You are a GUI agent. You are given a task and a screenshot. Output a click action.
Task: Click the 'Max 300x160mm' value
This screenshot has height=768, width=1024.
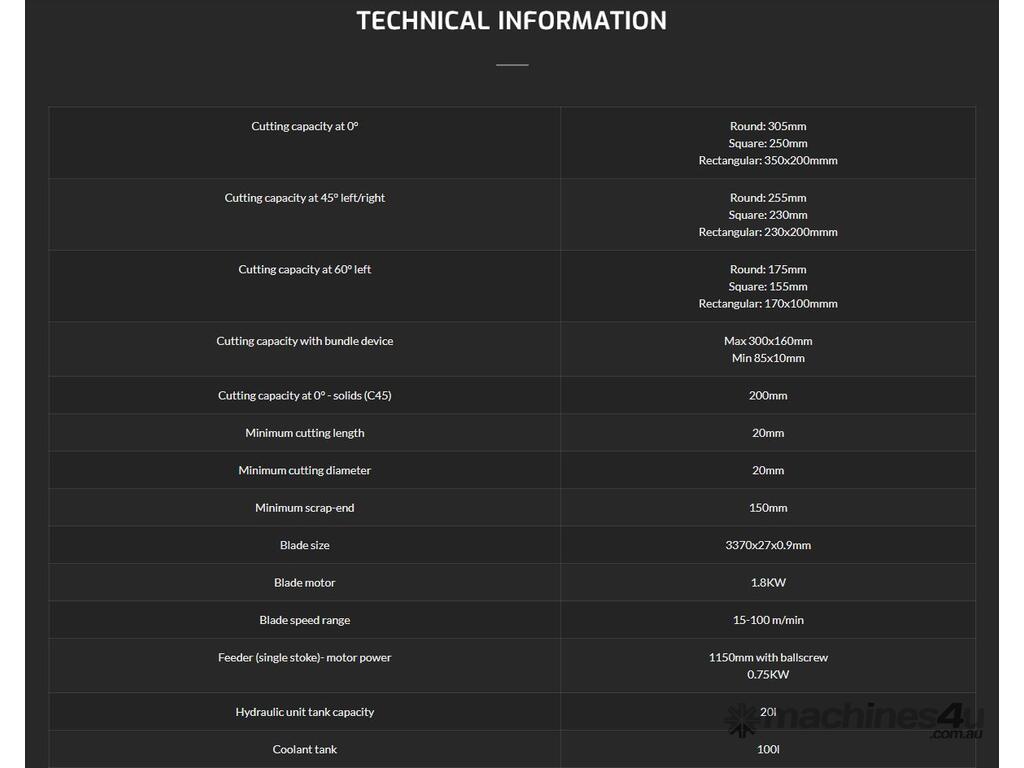pyautogui.click(x=768, y=341)
